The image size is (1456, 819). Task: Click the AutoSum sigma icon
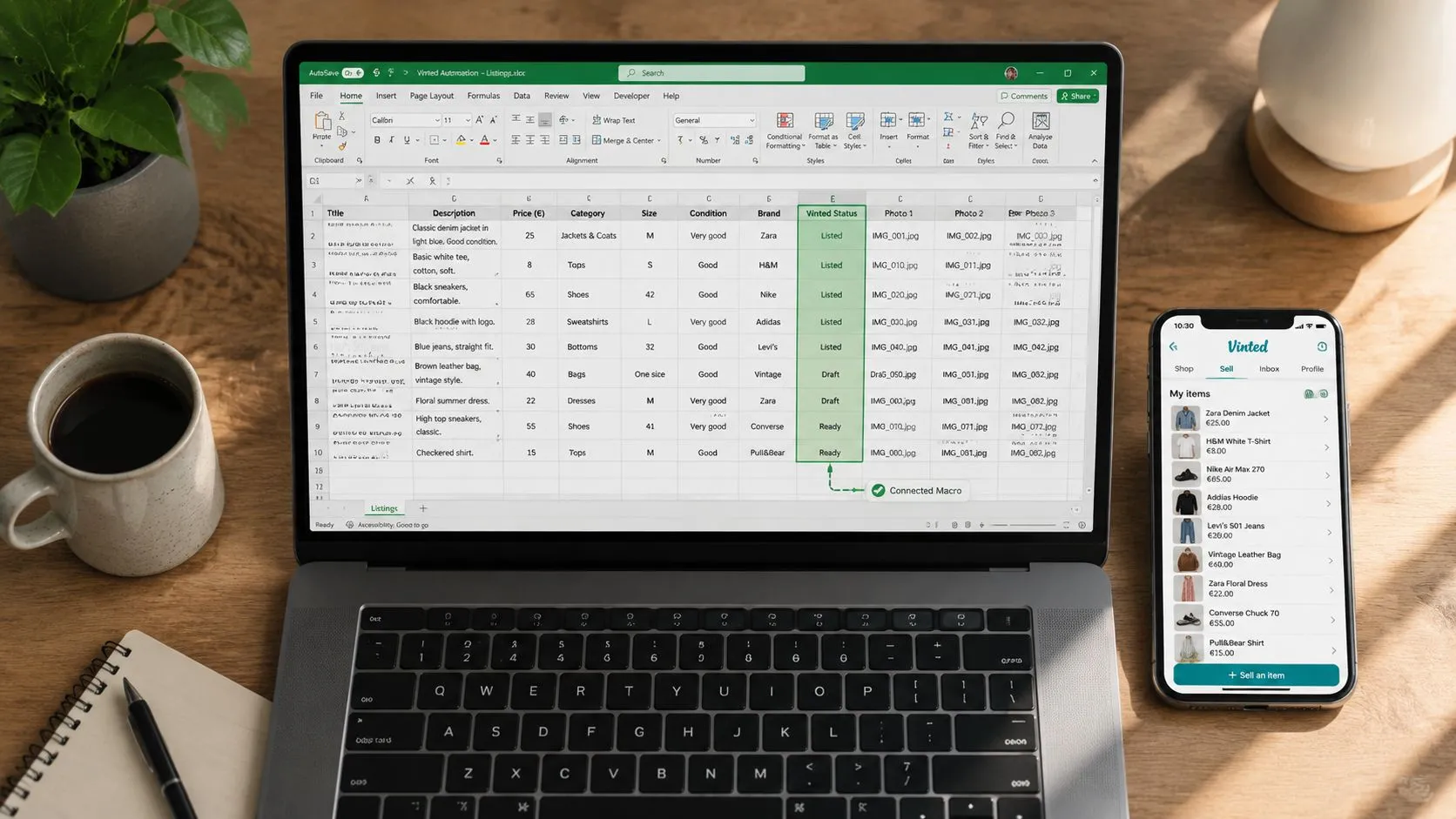coord(948,117)
